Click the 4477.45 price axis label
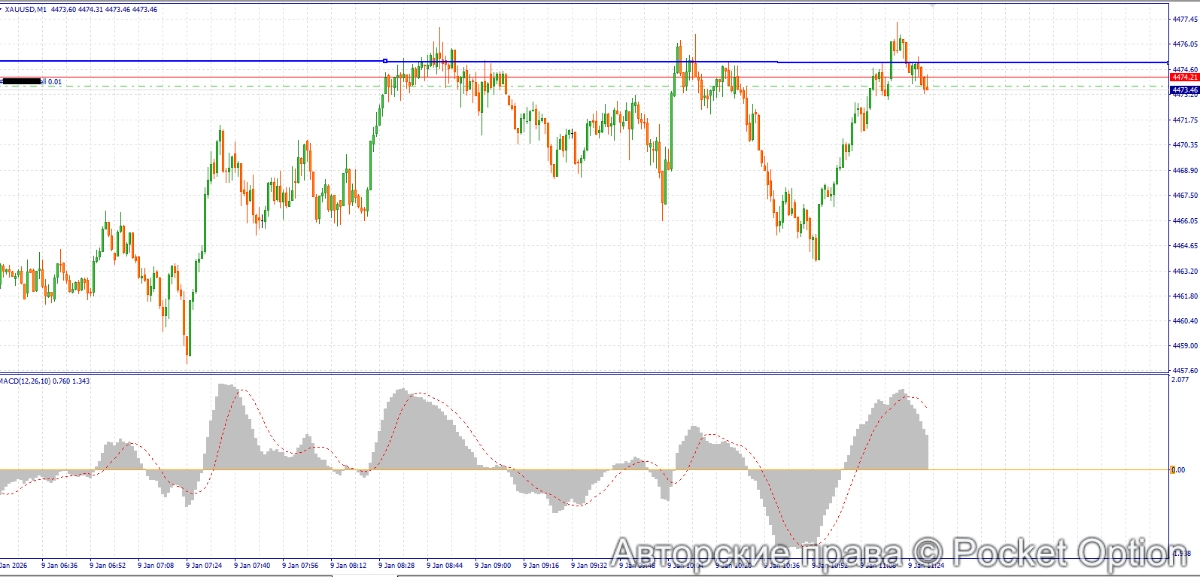Viewport: 1200px width, 577px height. pos(1184,19)
